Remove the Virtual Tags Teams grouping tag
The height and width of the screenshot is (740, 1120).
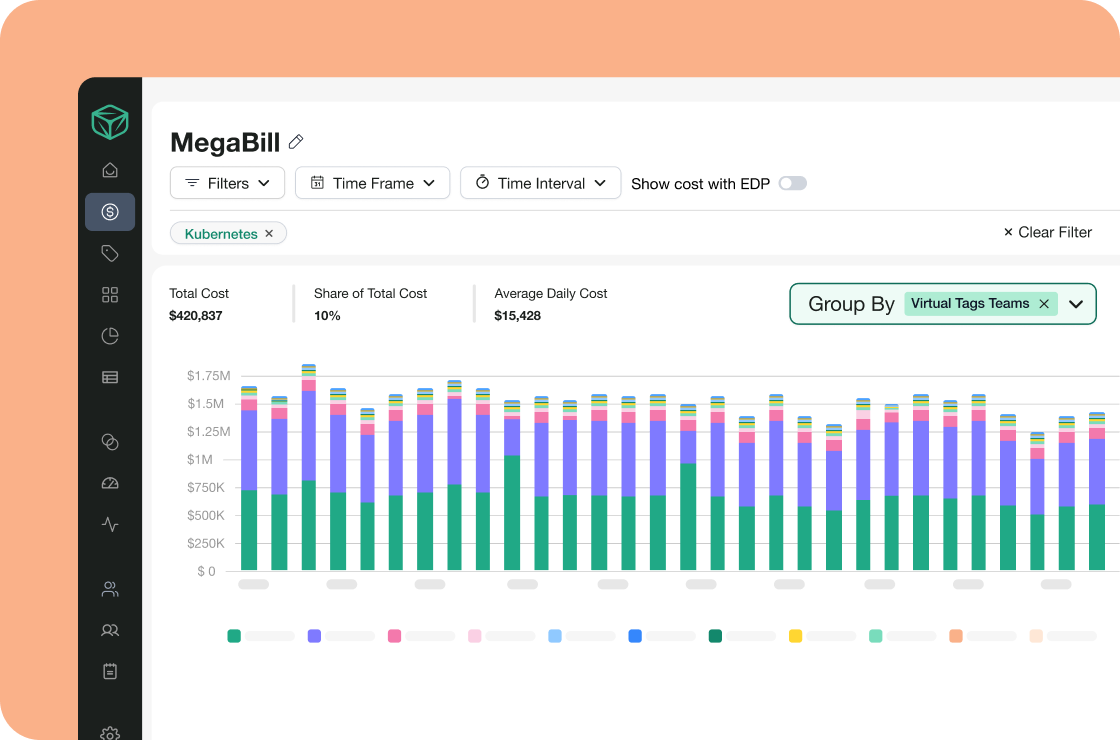(x=1044, y=304)
